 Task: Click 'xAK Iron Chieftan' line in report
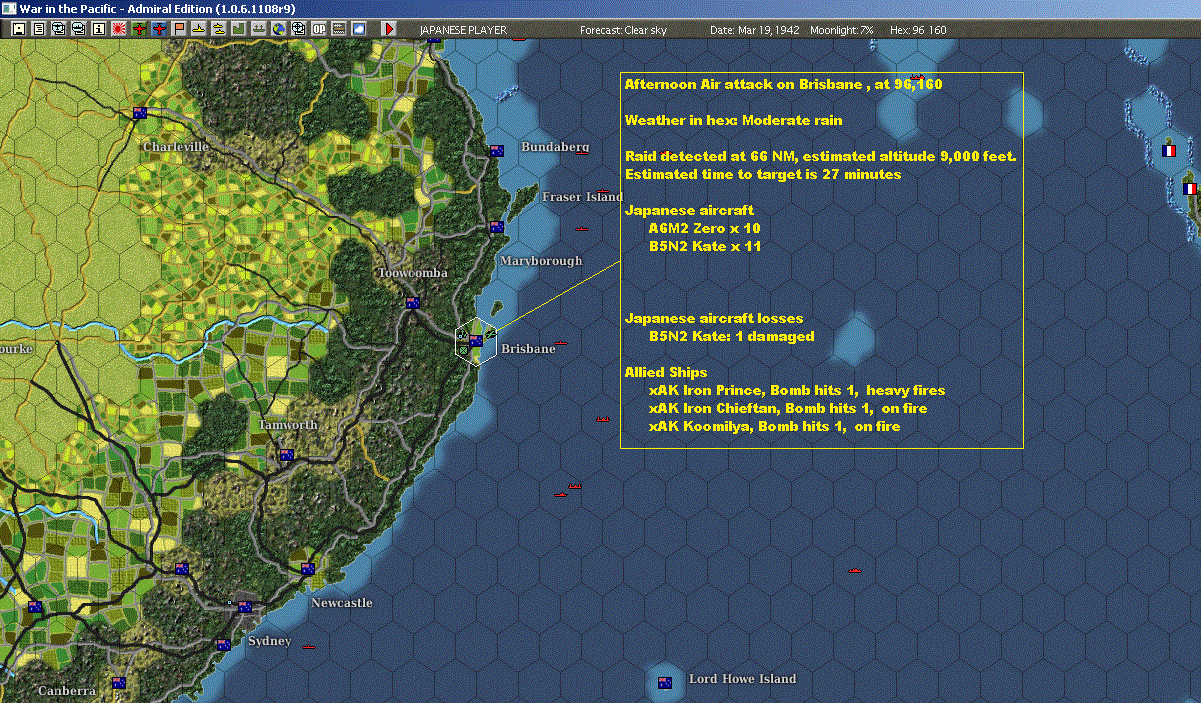click(787, 408)
